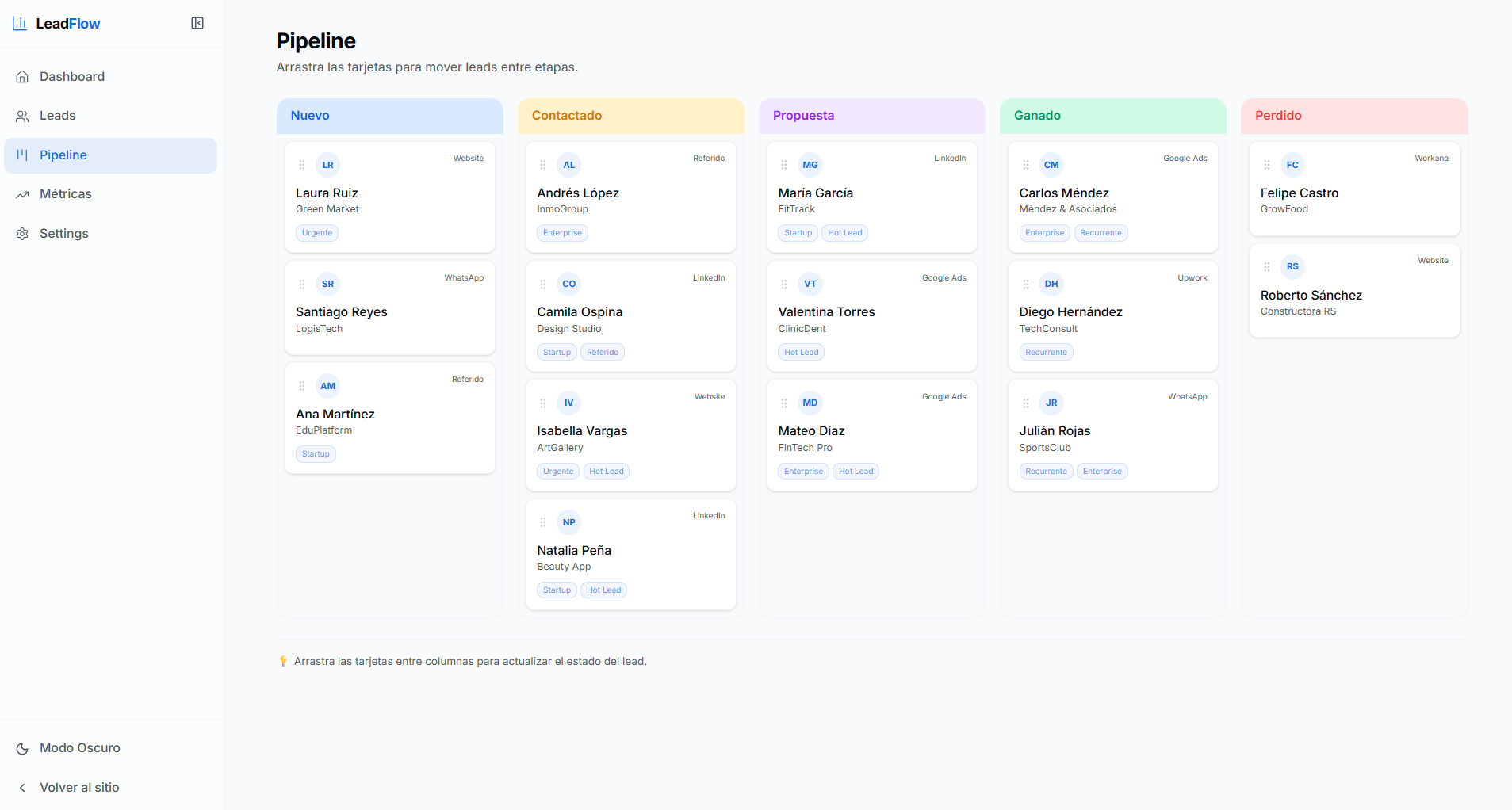Collapse the sidebar using the panel icon
The width and height of the screenshot is (1512, 810).
coord(197,23)
